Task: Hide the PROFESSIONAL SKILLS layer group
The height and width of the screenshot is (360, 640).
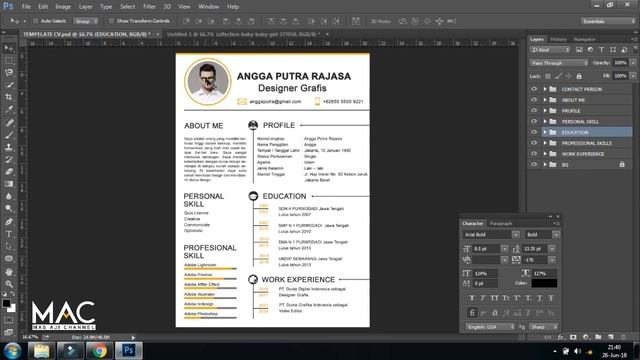Action: [534, 143]
